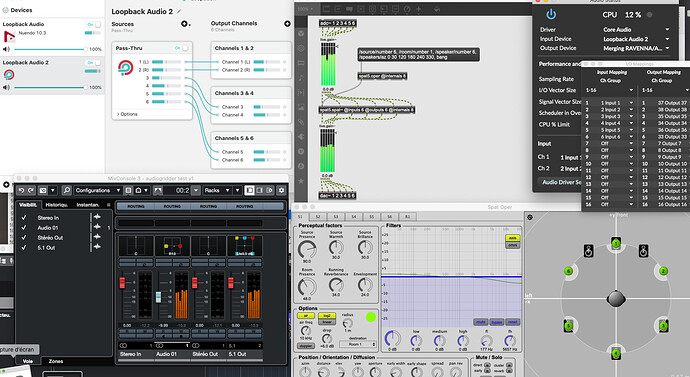Toggle the Pass-Thru source On switch
Image resolution: width=690 pixels, height=377 pixels.
[x=181, y=48]
